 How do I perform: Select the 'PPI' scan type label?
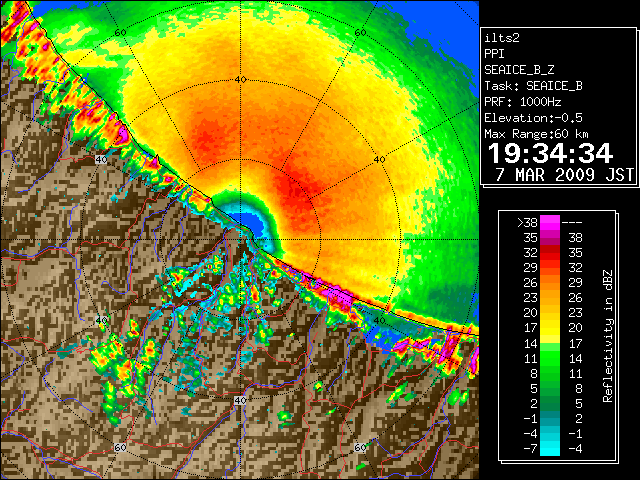494,54
